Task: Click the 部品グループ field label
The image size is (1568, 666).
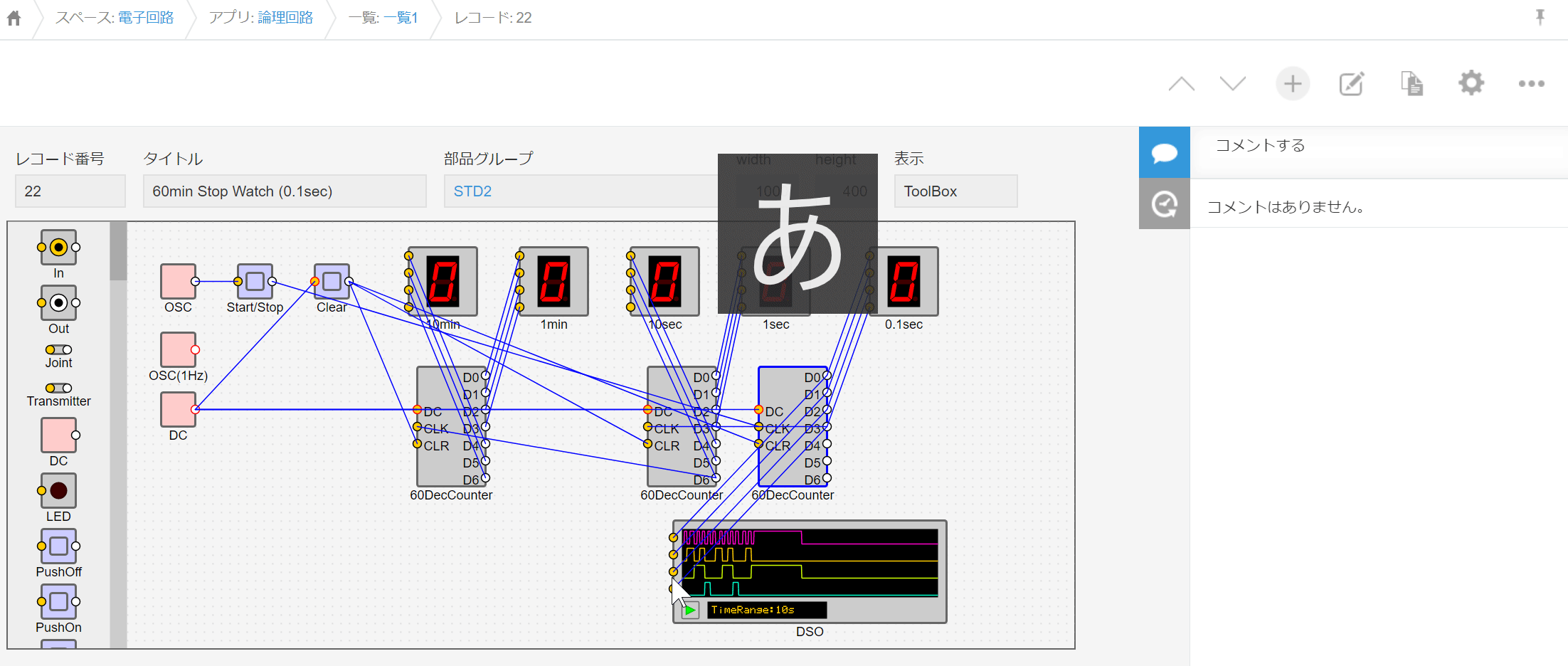Action: pos(489,159)
